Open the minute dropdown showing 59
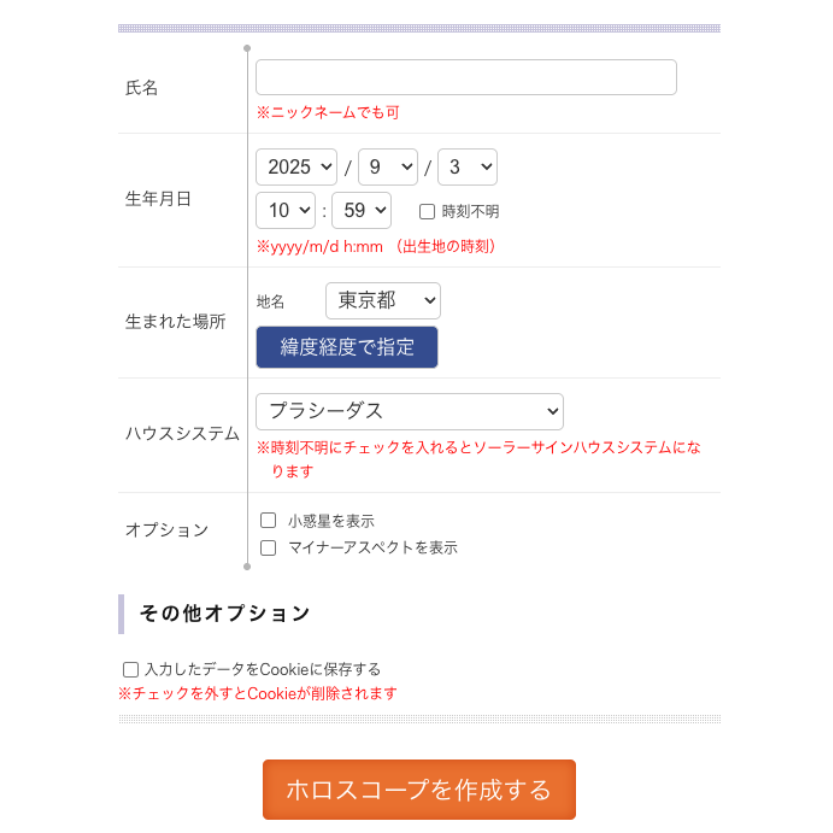The height and width of the screenshot is (833, 833). [x=362, y=210]
